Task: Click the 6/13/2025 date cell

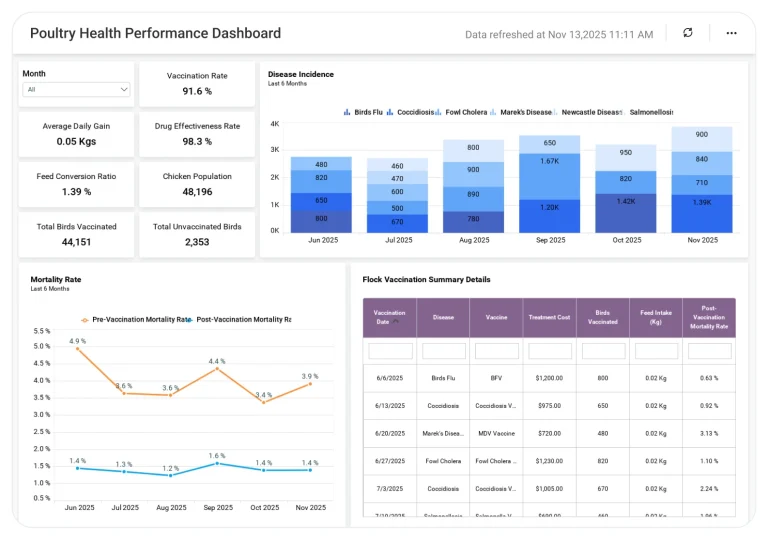Action: click(390, 406)
